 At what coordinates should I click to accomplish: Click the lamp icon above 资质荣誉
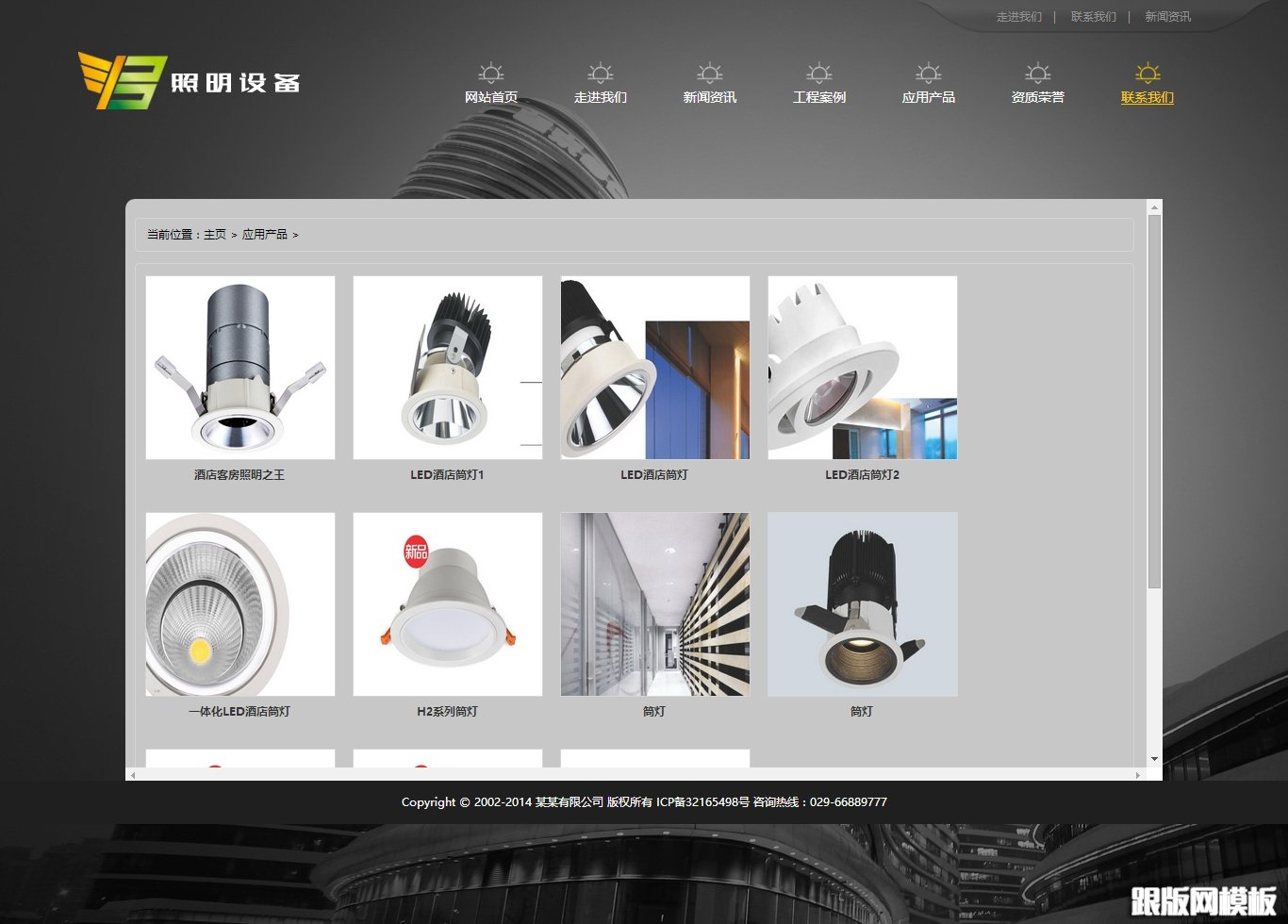(1038, 74)
